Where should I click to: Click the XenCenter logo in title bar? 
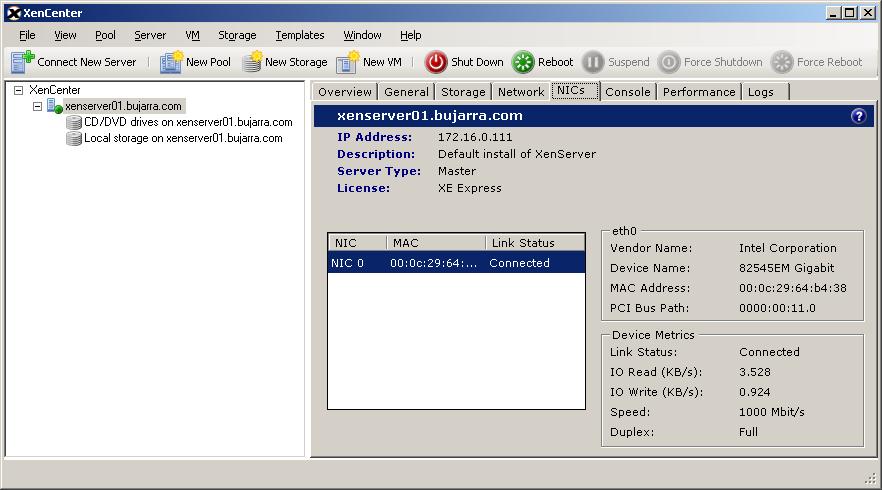click(14, 13)
